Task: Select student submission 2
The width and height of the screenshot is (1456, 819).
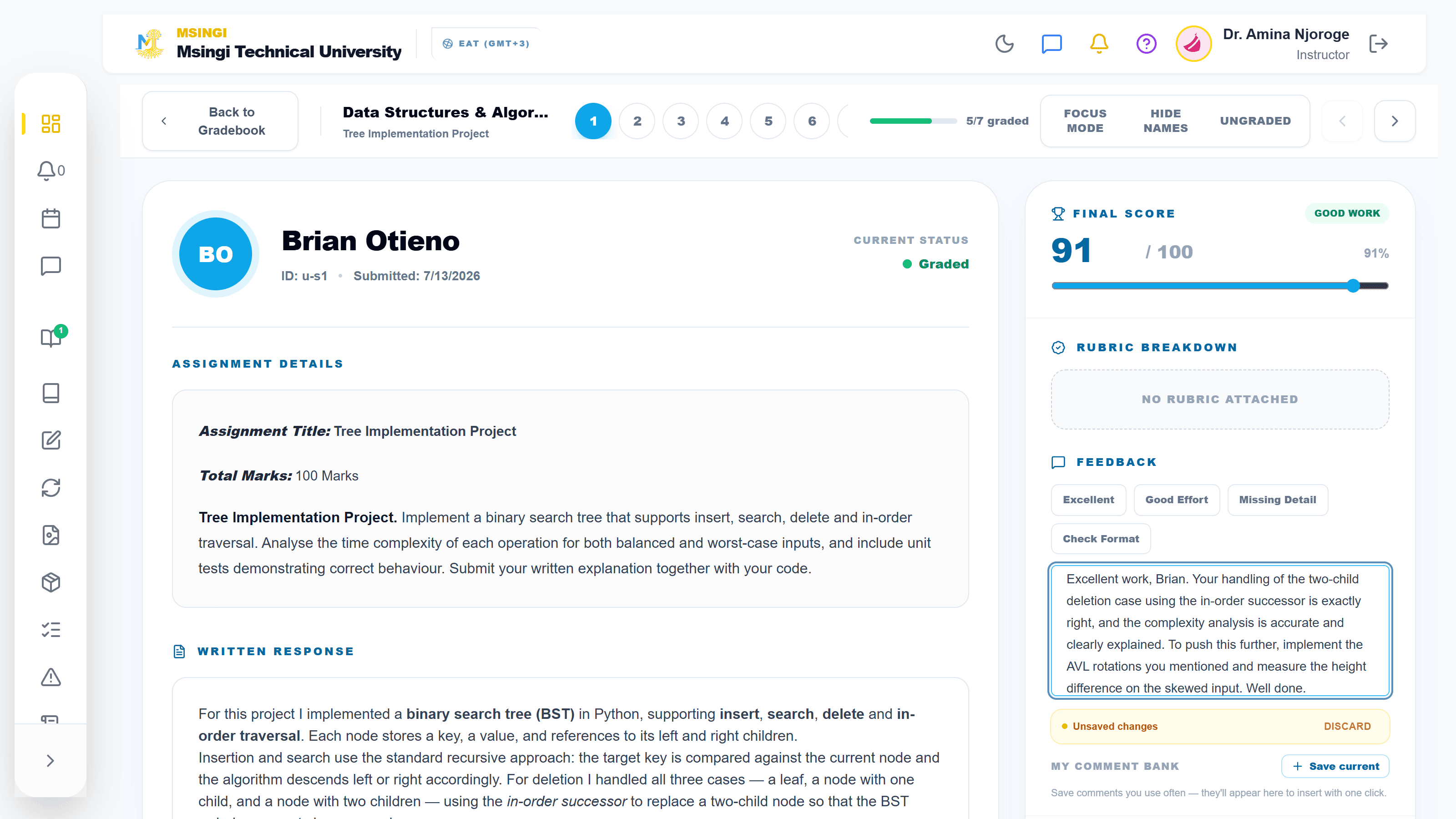Action: (637, 121)
